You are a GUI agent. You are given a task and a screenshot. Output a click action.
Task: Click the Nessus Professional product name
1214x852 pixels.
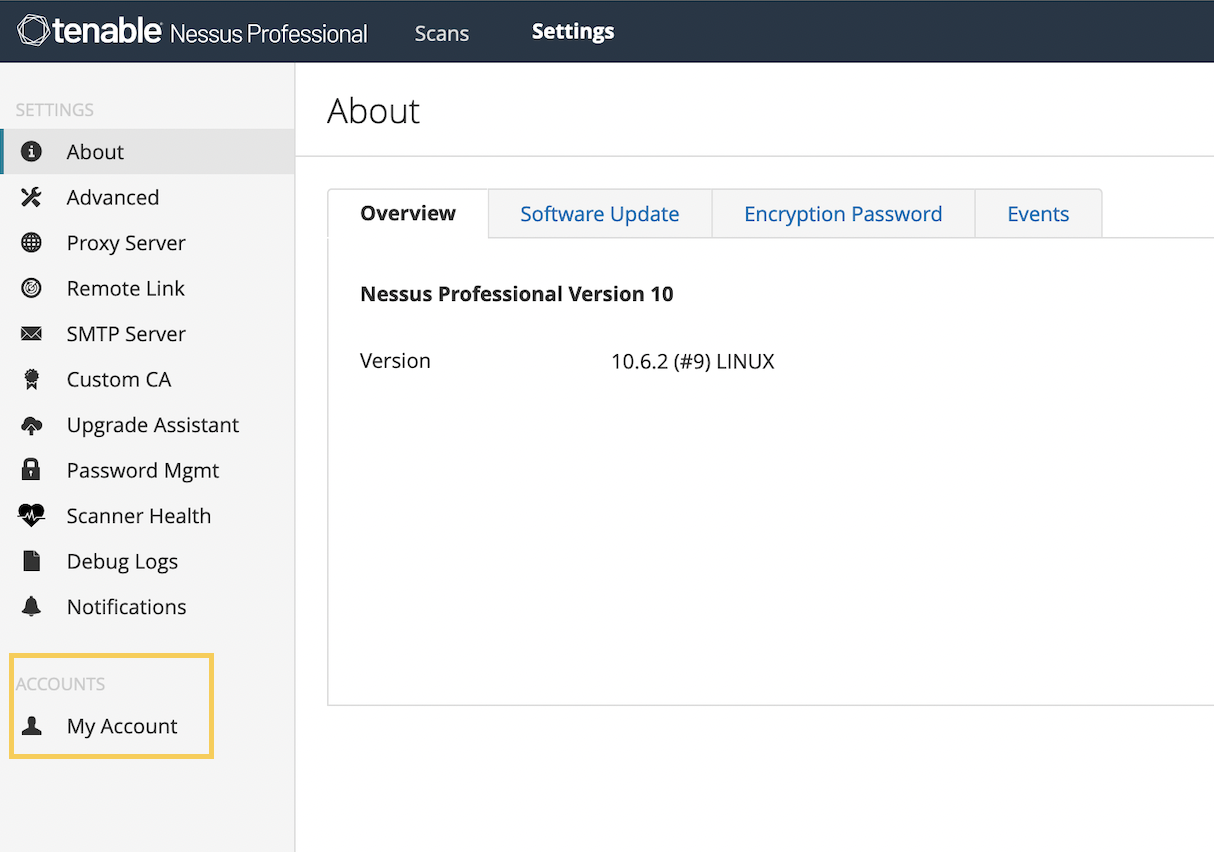coord(269,34)
